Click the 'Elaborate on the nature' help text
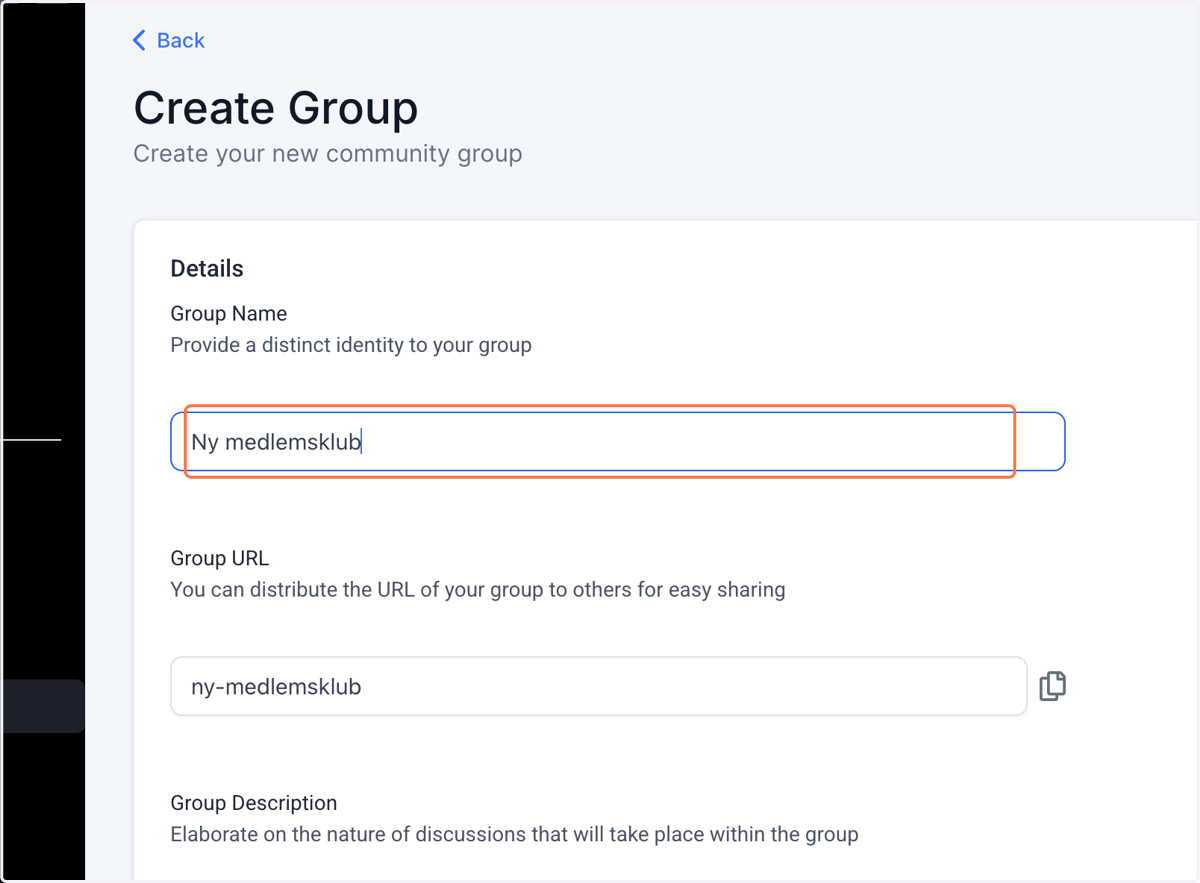 pyautogui.click(x=514, y=834)
